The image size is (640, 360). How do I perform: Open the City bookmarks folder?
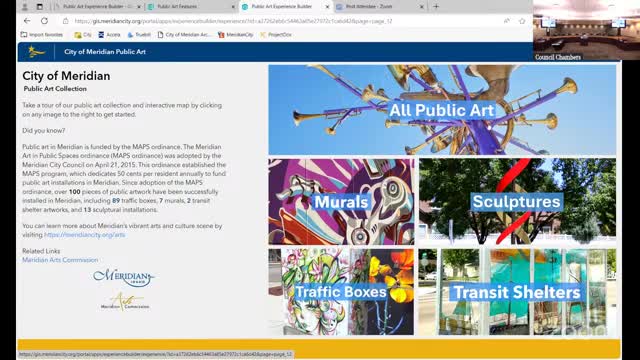83,35
